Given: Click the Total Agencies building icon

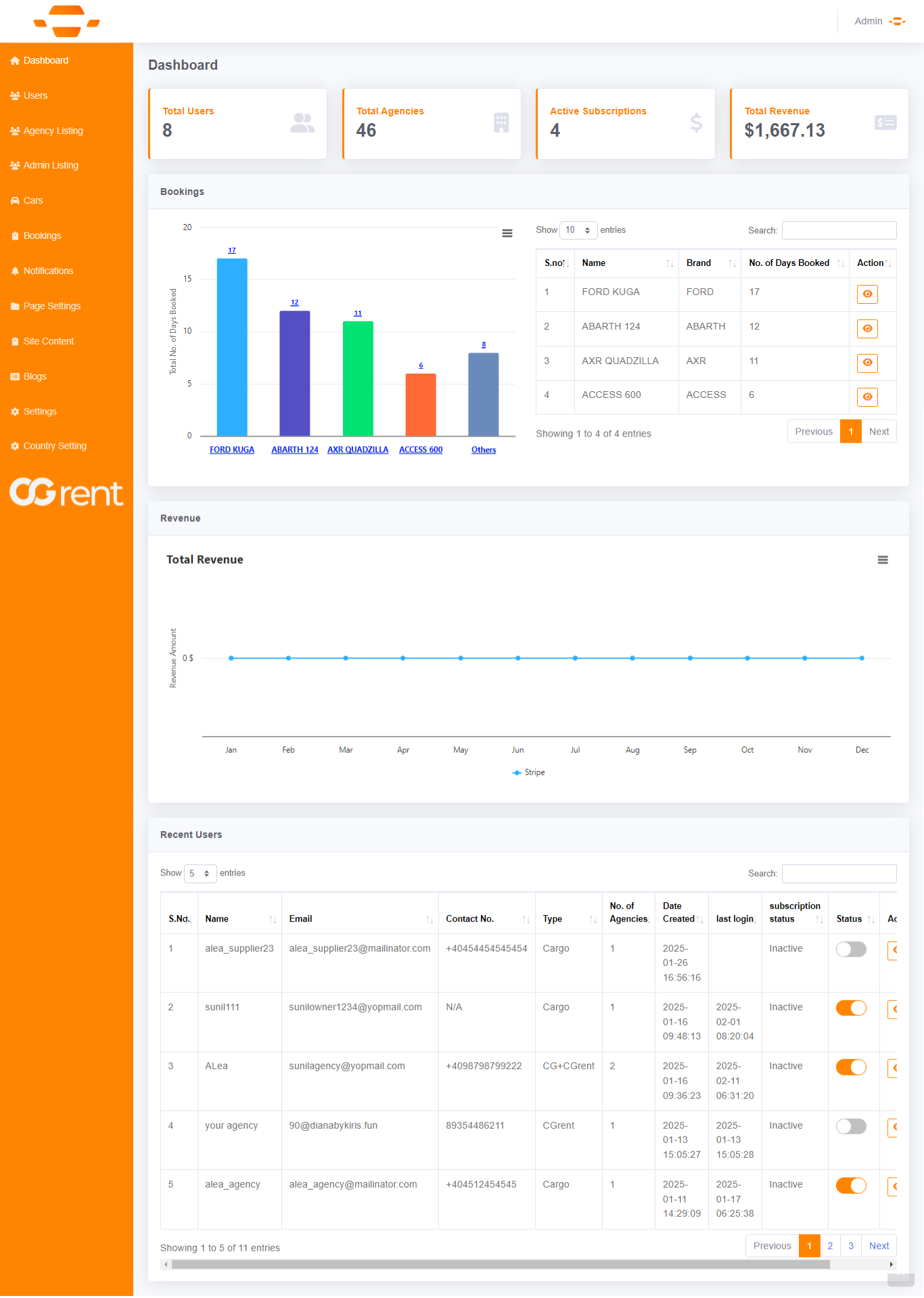Looking at the screenshot, I should point(501,123).
